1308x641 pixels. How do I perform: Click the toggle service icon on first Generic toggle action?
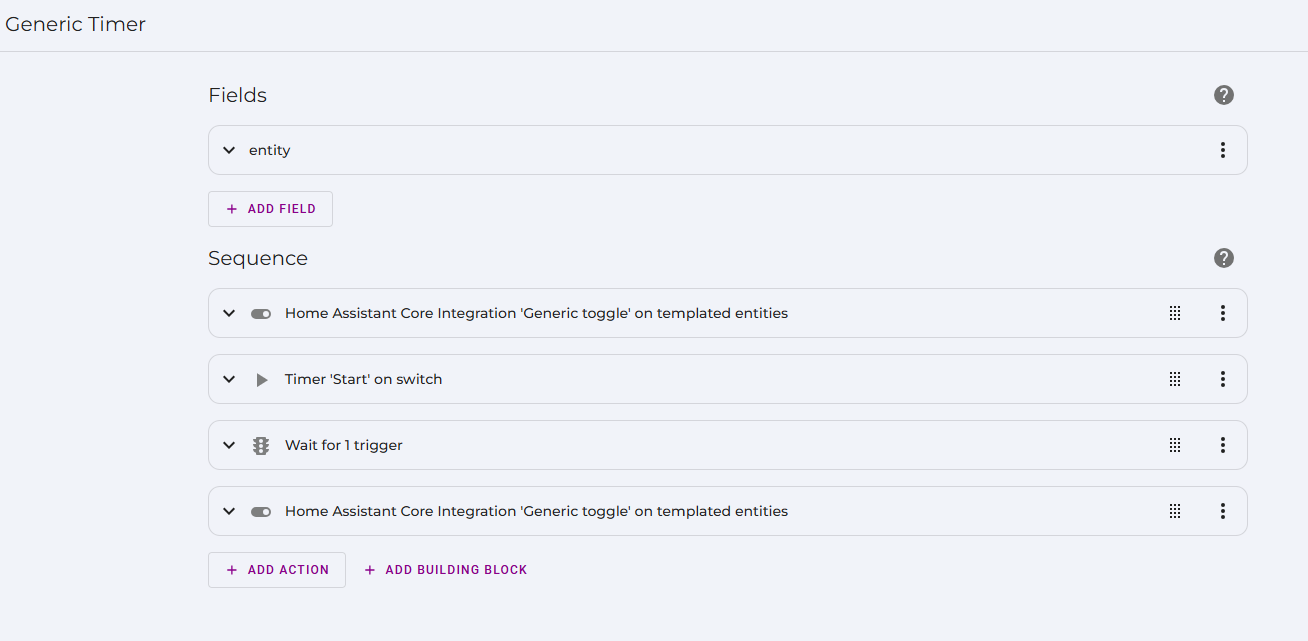pyautogui.click(x=260, y=313)
